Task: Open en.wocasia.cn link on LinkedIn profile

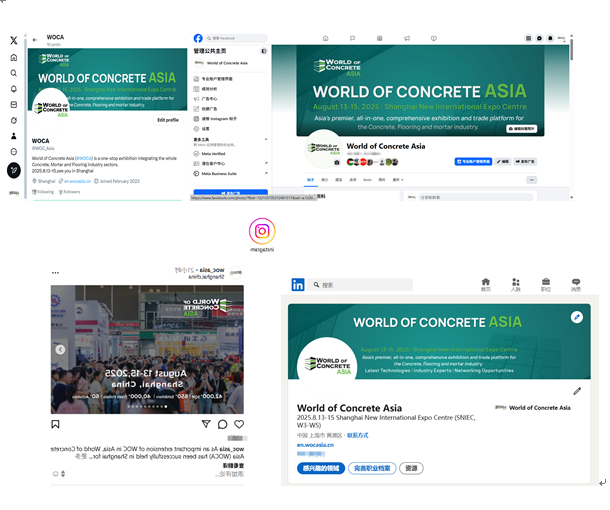Action: click(315, 445)
